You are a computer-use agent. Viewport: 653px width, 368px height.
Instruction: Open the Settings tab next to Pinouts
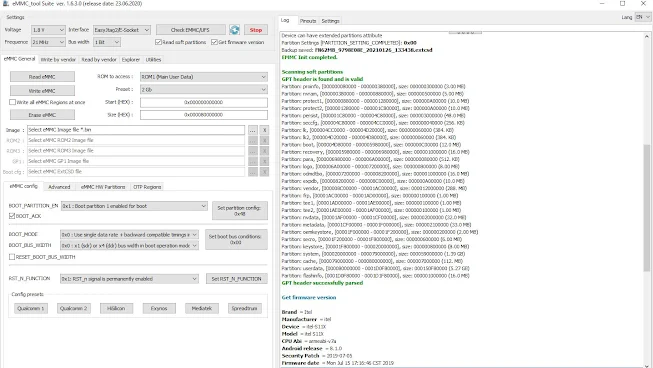pyautogui.click(x=330, y=21)
